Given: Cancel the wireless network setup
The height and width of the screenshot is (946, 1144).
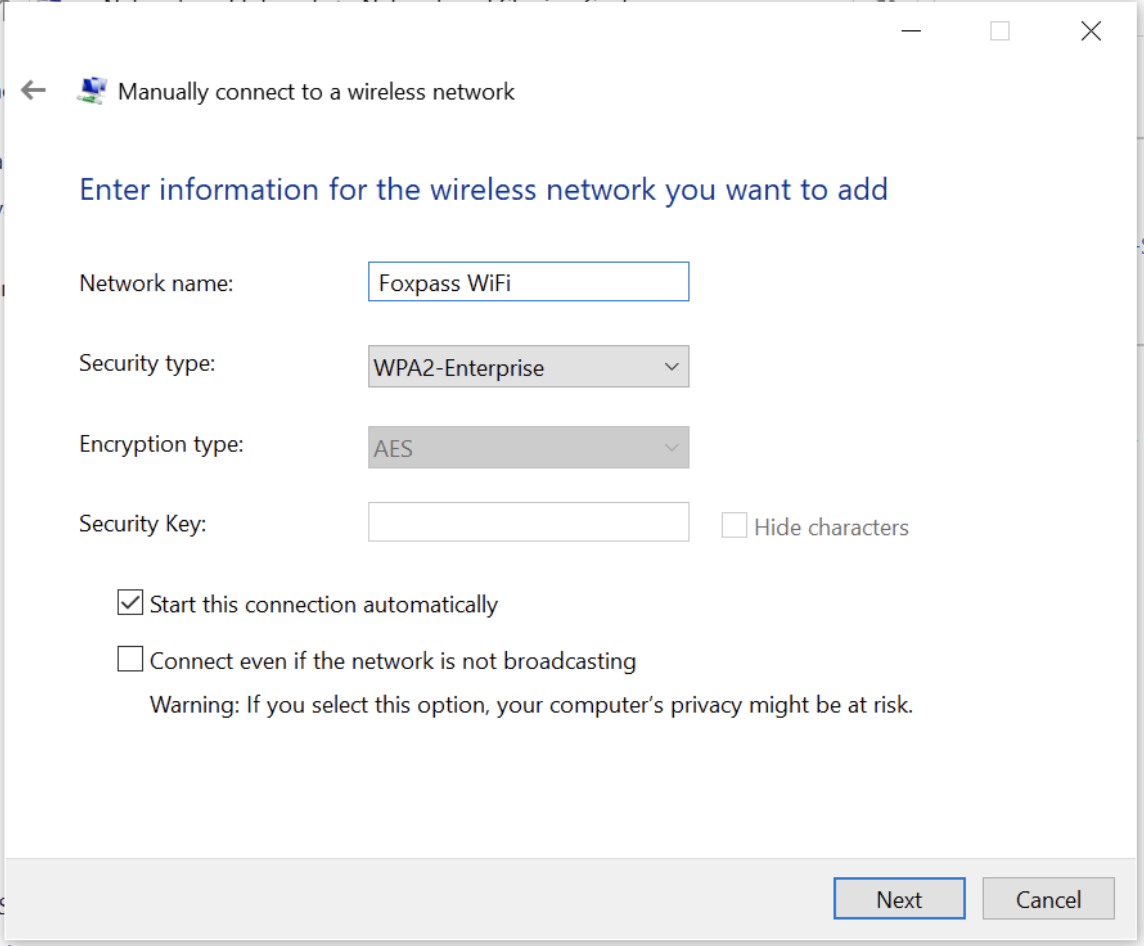Looking at the screenshot, I should pos(1048,899).
